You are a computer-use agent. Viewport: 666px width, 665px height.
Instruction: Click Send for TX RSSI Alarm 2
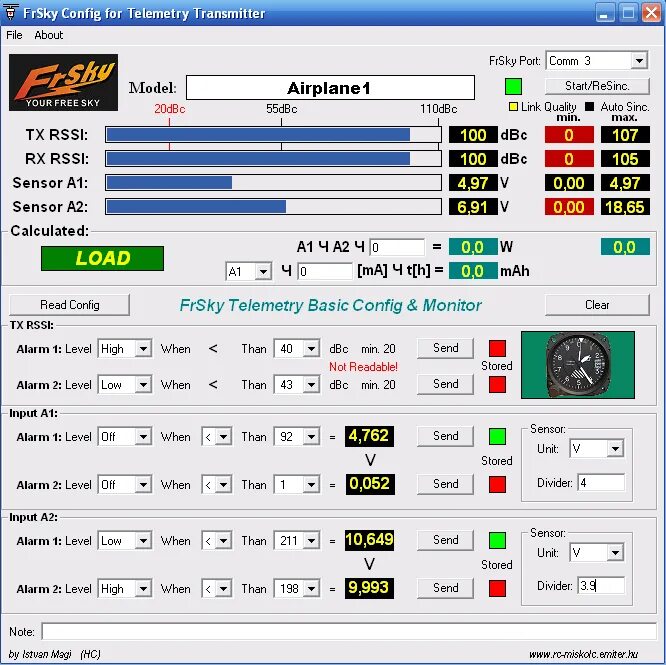coord(445,384)
